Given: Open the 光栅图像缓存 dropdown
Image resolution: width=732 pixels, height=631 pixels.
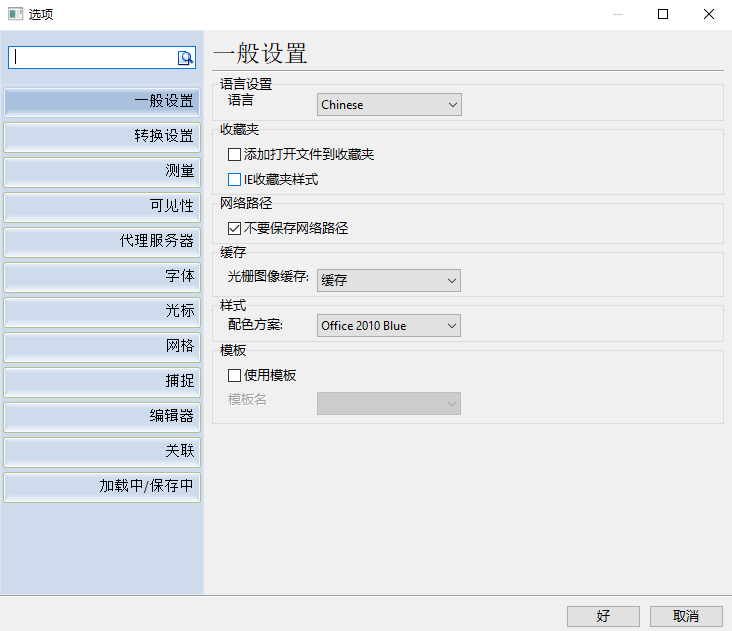Looking at the screenshot, I should tap(388, 280).
